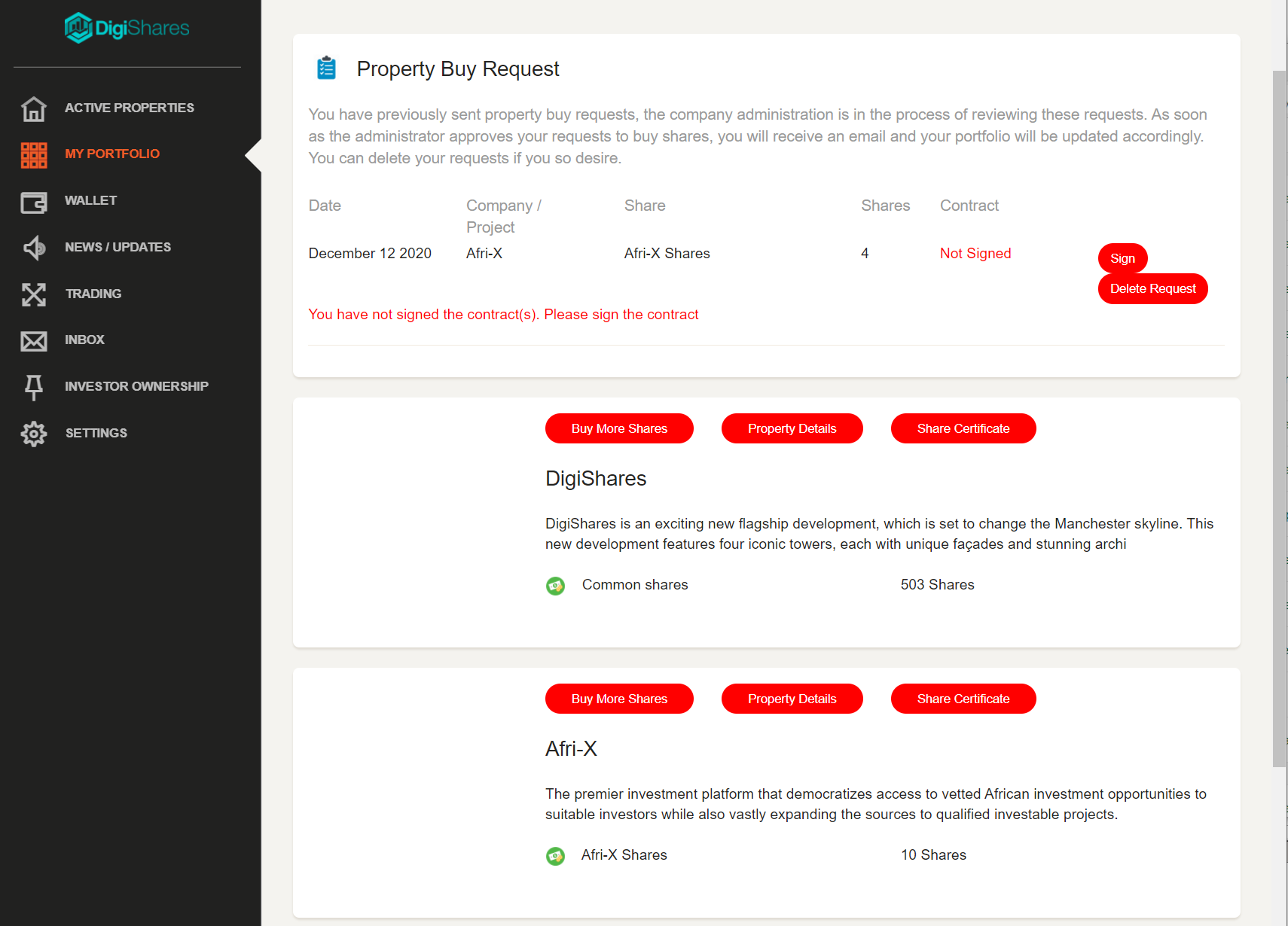Click the Investor Ownership pin icon
Image resolution: width=1288 pixels, height=926 pixels.
click(x=34, y=387)
